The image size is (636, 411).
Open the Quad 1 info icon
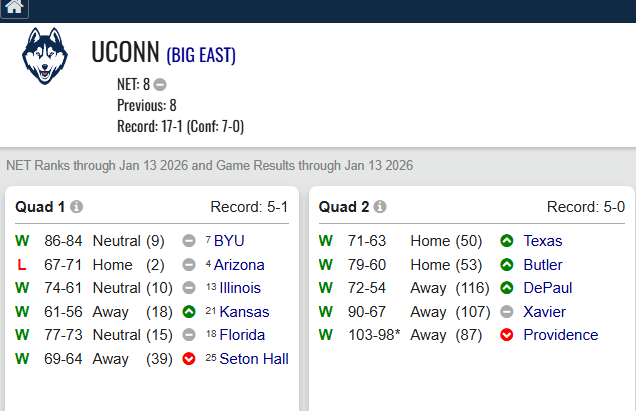pyautogui.click(x=77, y=207)
